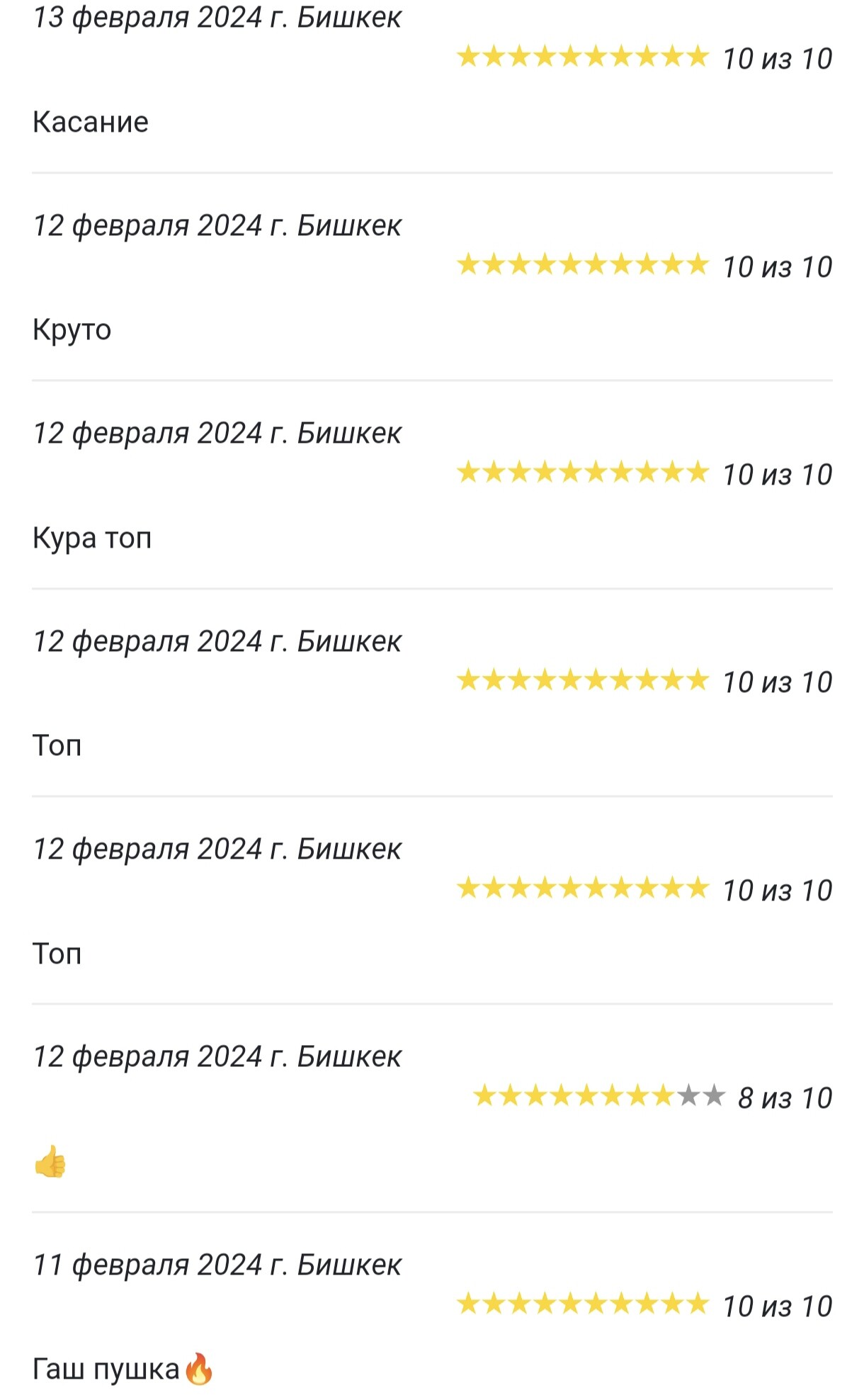Select the stars beside the "Круто" review
Viewport: 864px width, 1400px height.
point(582,264)
